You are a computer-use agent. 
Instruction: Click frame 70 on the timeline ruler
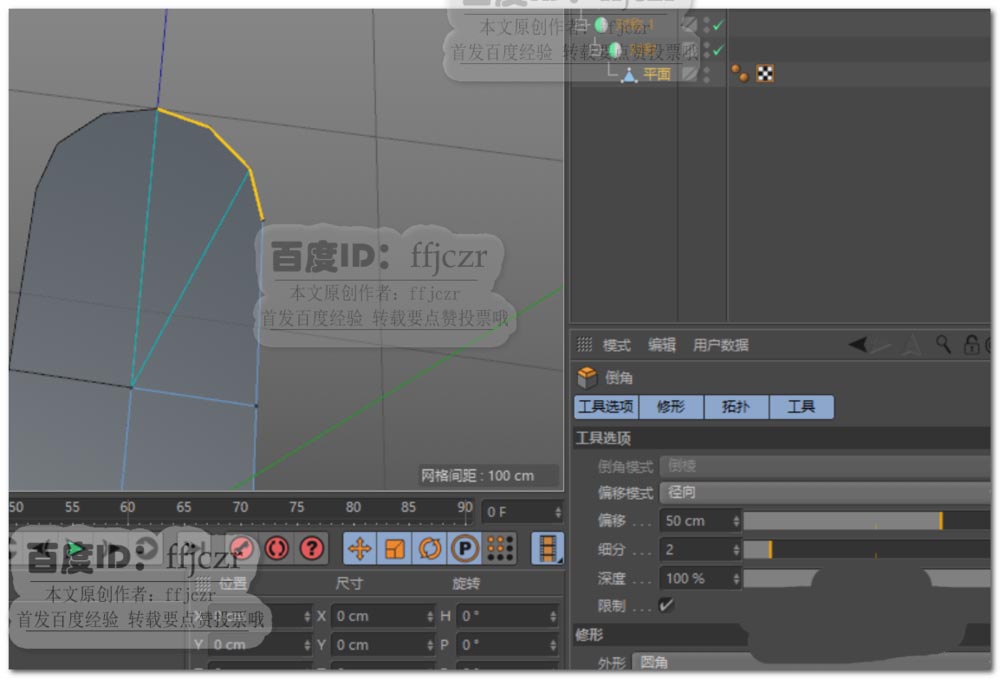[x=240, y=507]
